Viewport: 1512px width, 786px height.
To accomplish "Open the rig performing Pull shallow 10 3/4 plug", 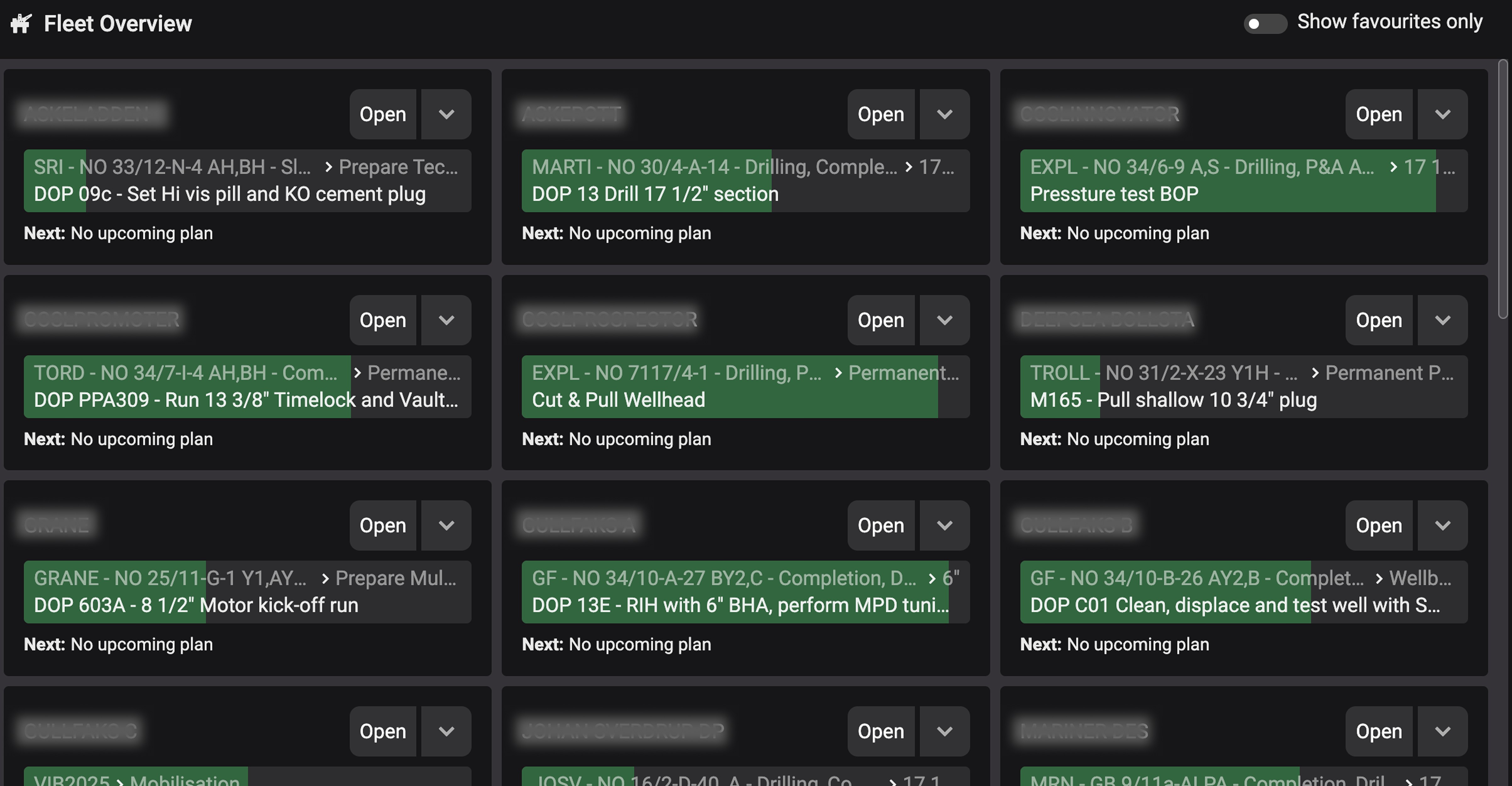I will tap(1379, 320).
